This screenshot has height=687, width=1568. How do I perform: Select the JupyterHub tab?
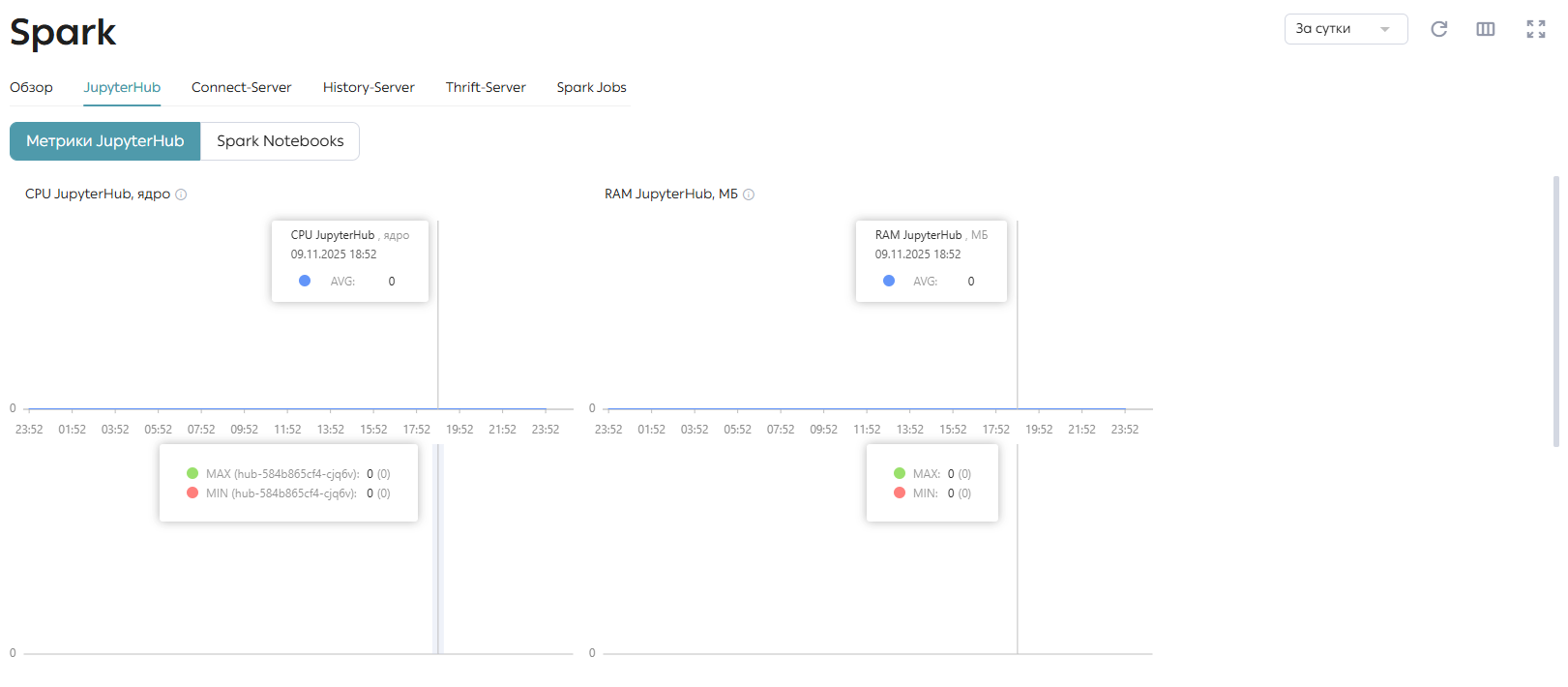pos(122,87)
